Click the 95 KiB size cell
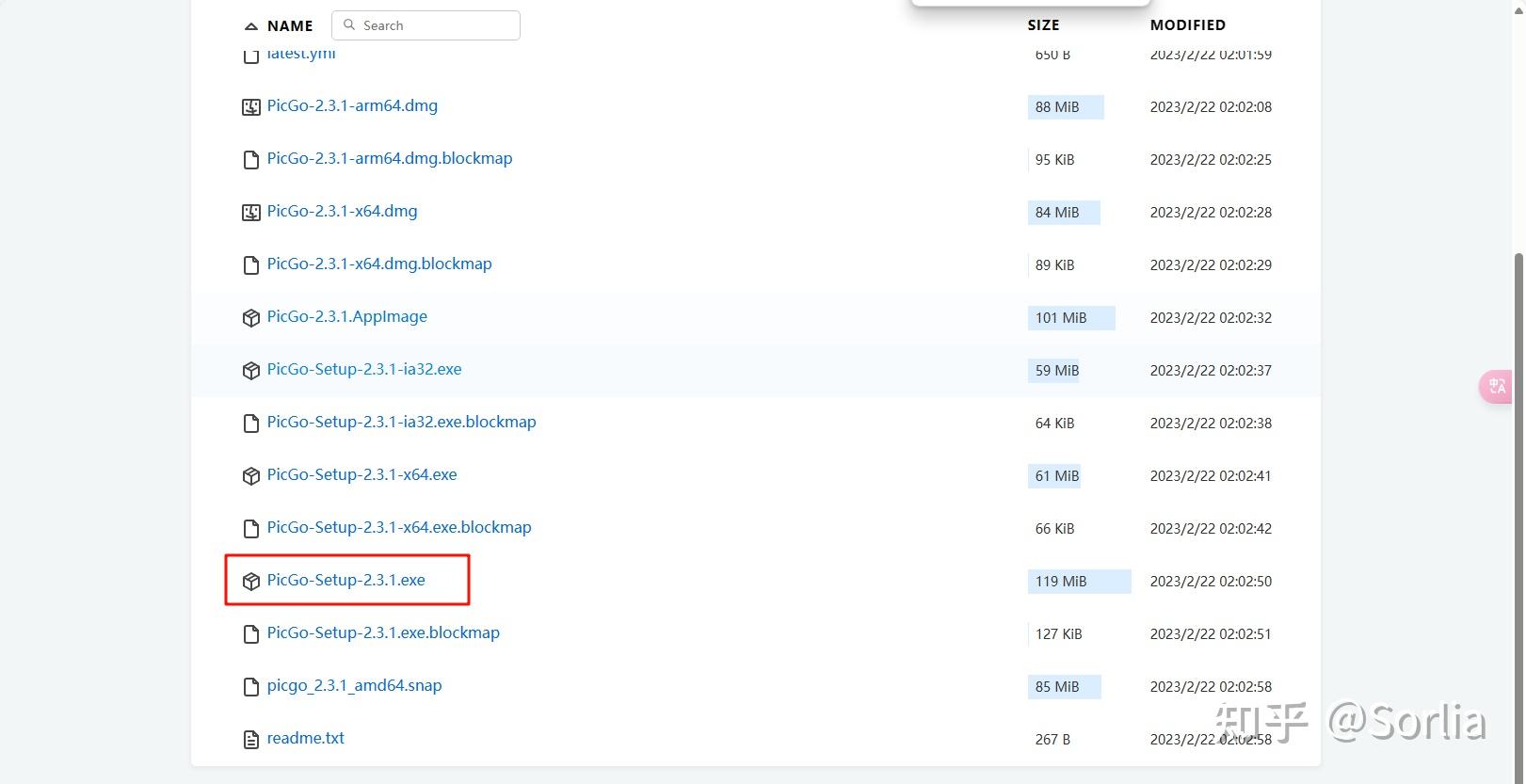The width and height of the screenshot is (1526, 784). (1054, 160)
